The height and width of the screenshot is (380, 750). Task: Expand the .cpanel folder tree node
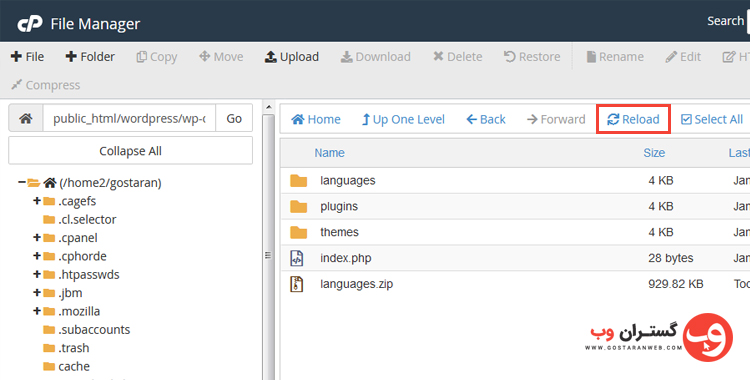(37, 237)
